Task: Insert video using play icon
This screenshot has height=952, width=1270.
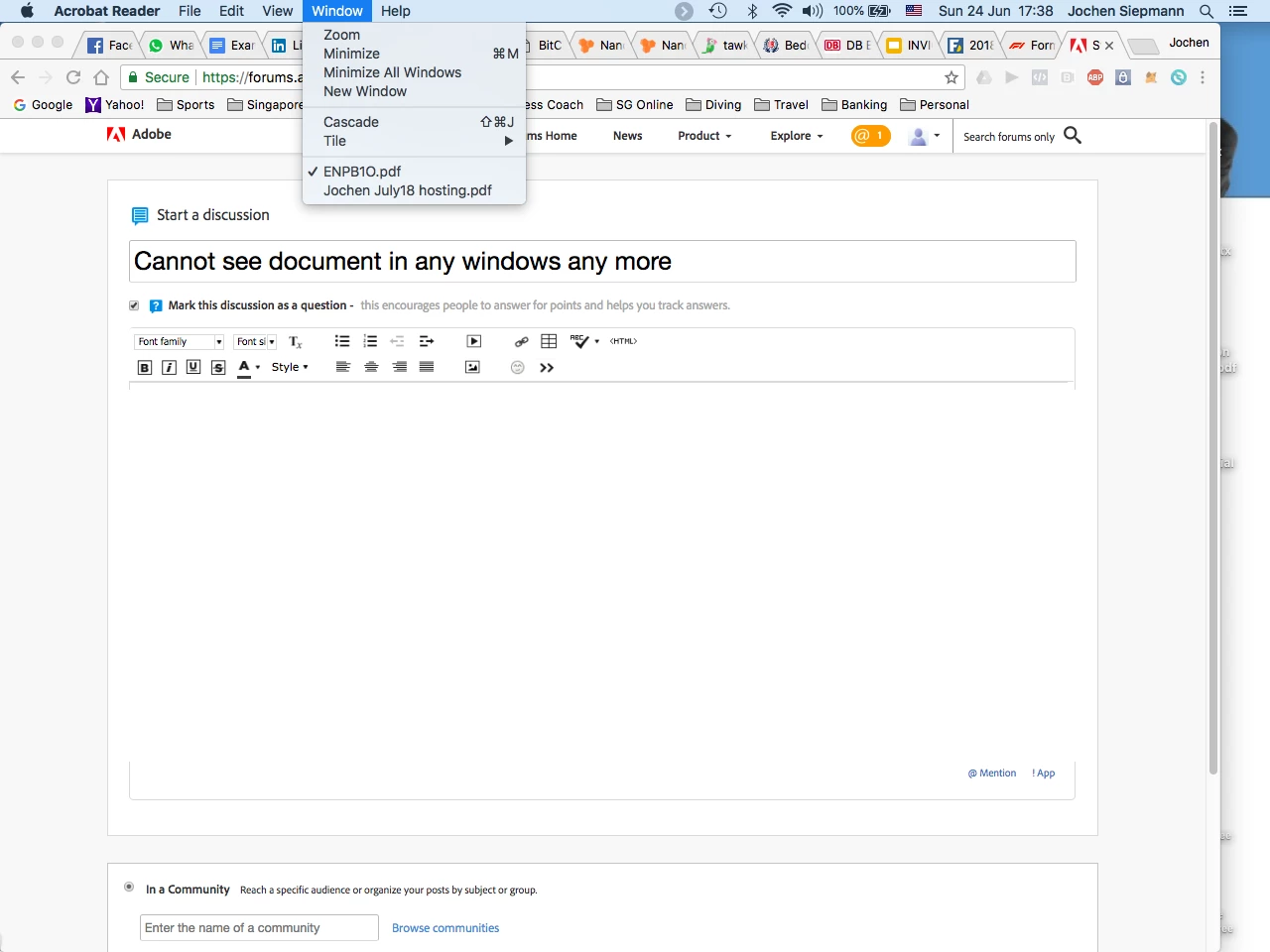Action: coord(474,341)
